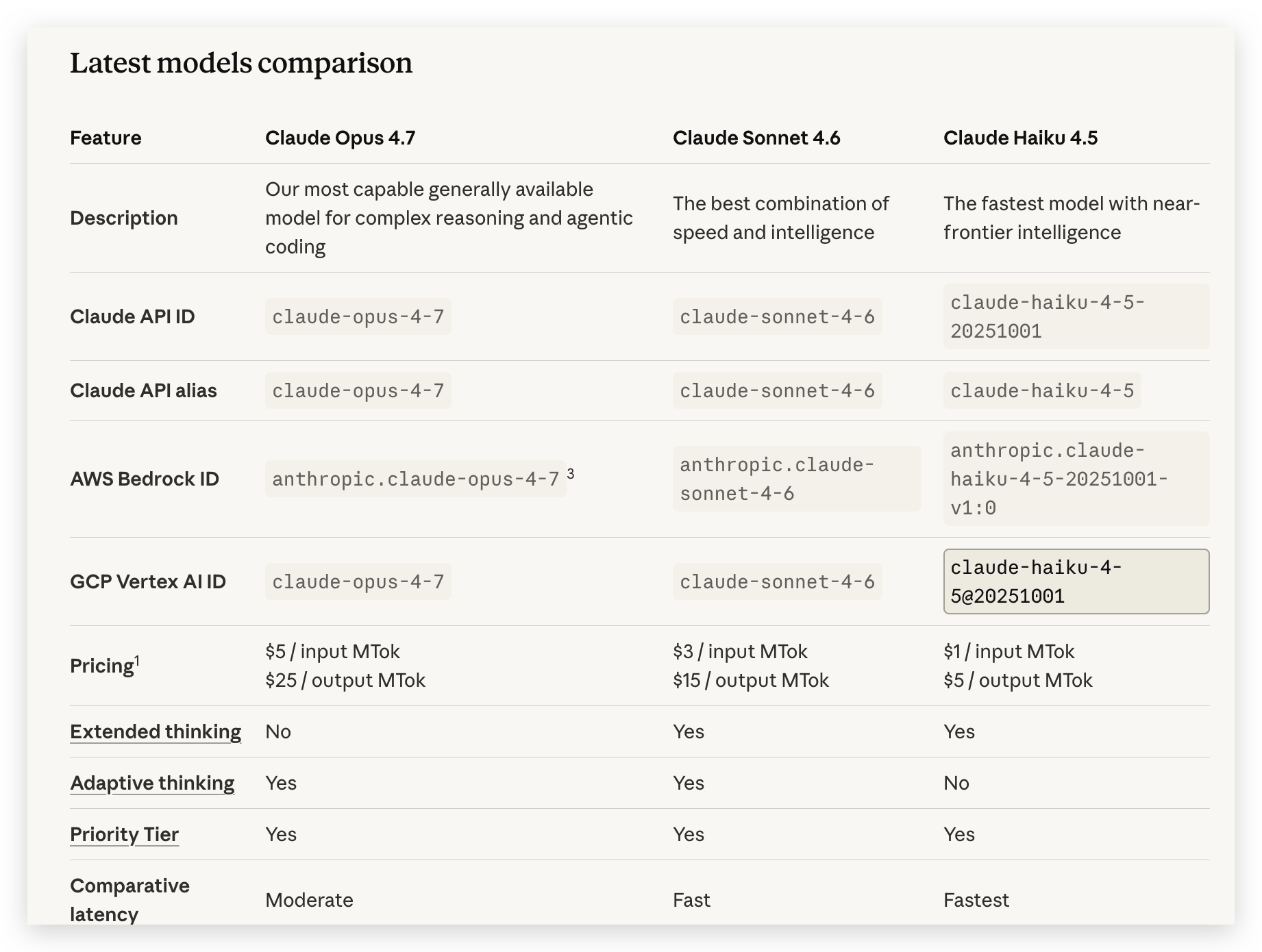Copy the anthropic.claude-opus-4-7 Bedrock ID

[415, 479]
